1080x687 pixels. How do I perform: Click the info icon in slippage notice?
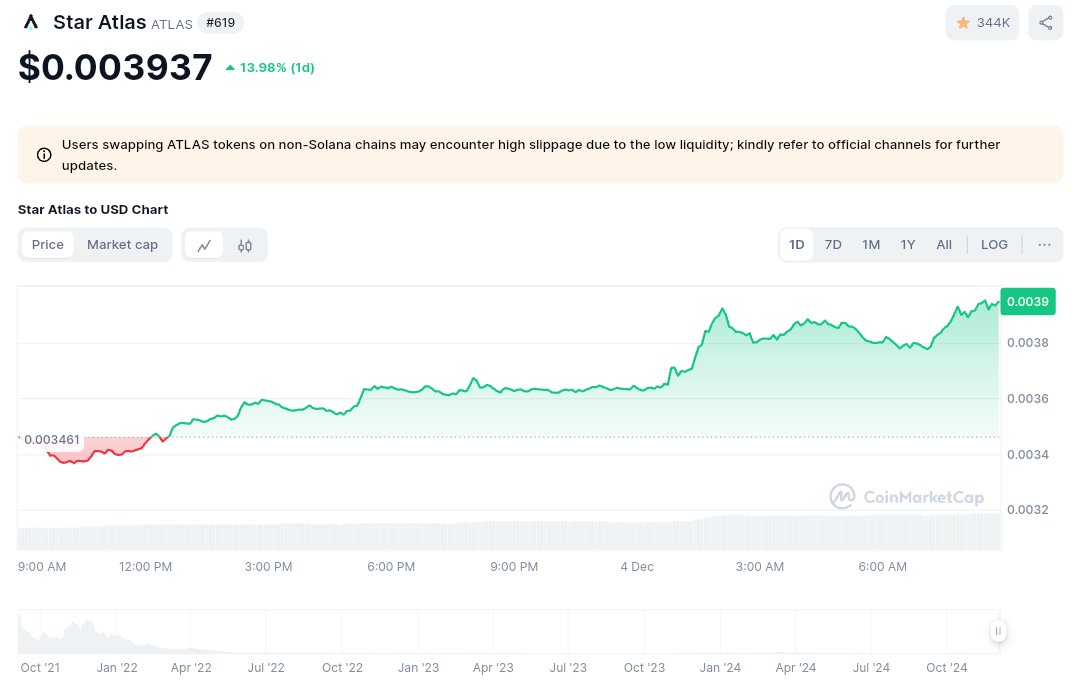click(44, 155)
